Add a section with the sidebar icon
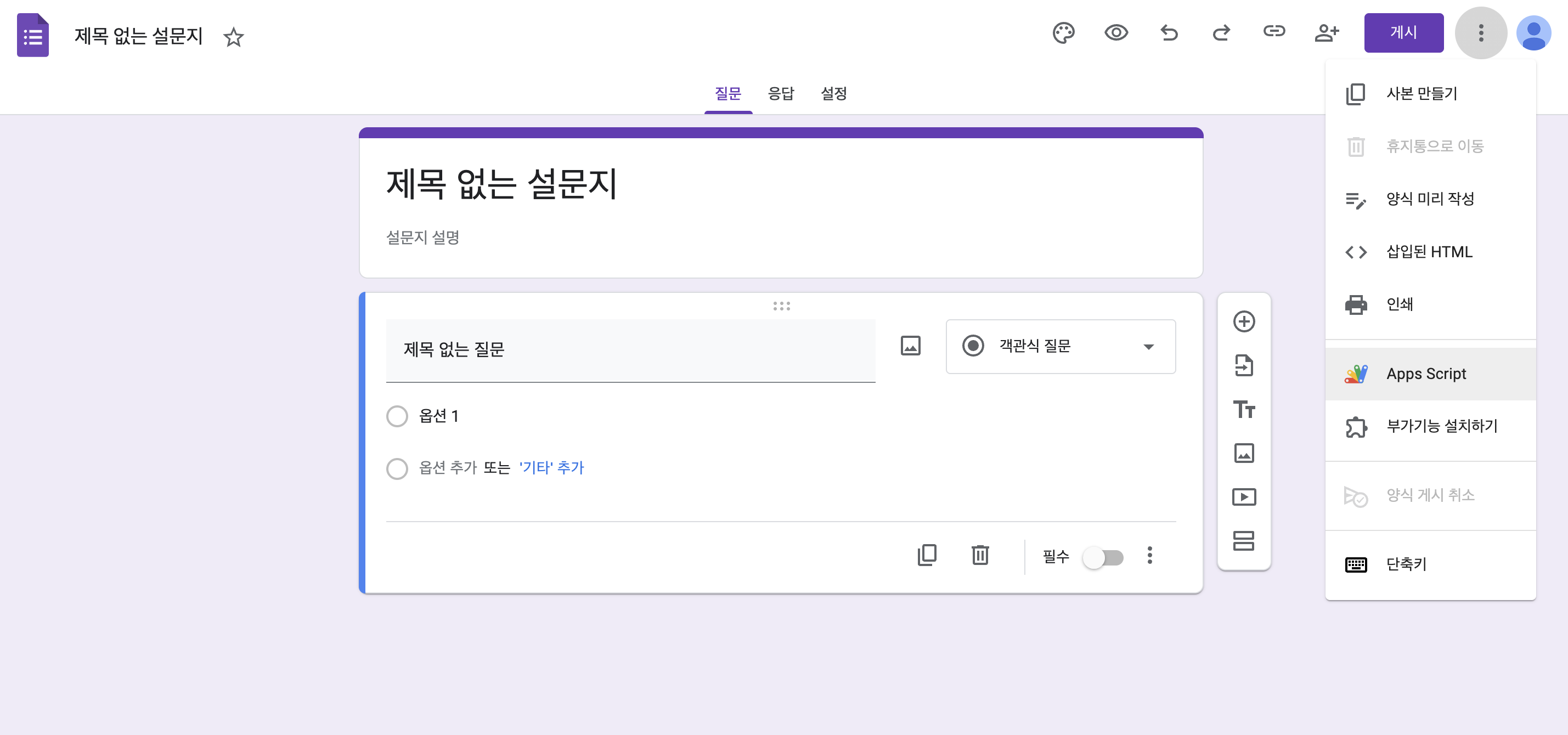1568x735 pixels. [x=1244, y=541]
